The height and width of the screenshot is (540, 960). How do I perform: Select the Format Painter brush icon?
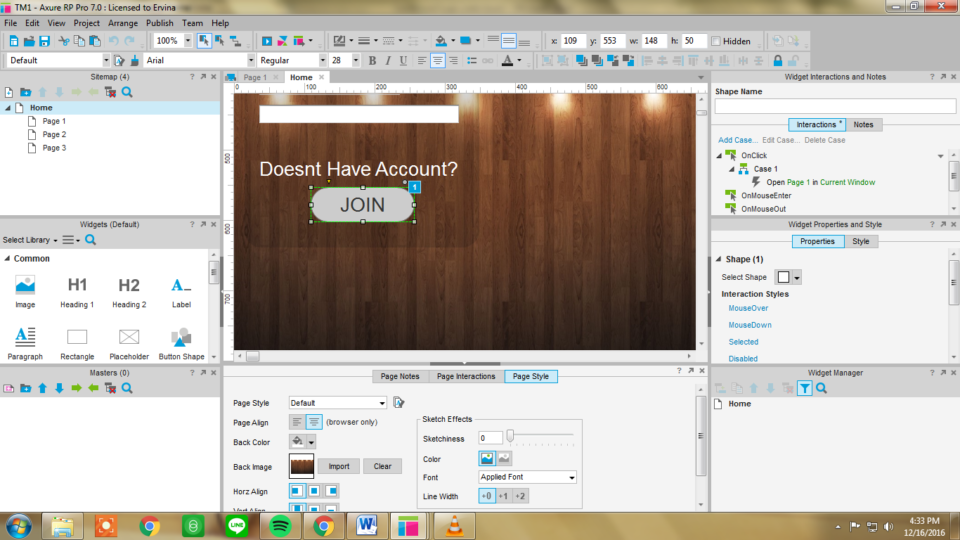coord(133,60)
